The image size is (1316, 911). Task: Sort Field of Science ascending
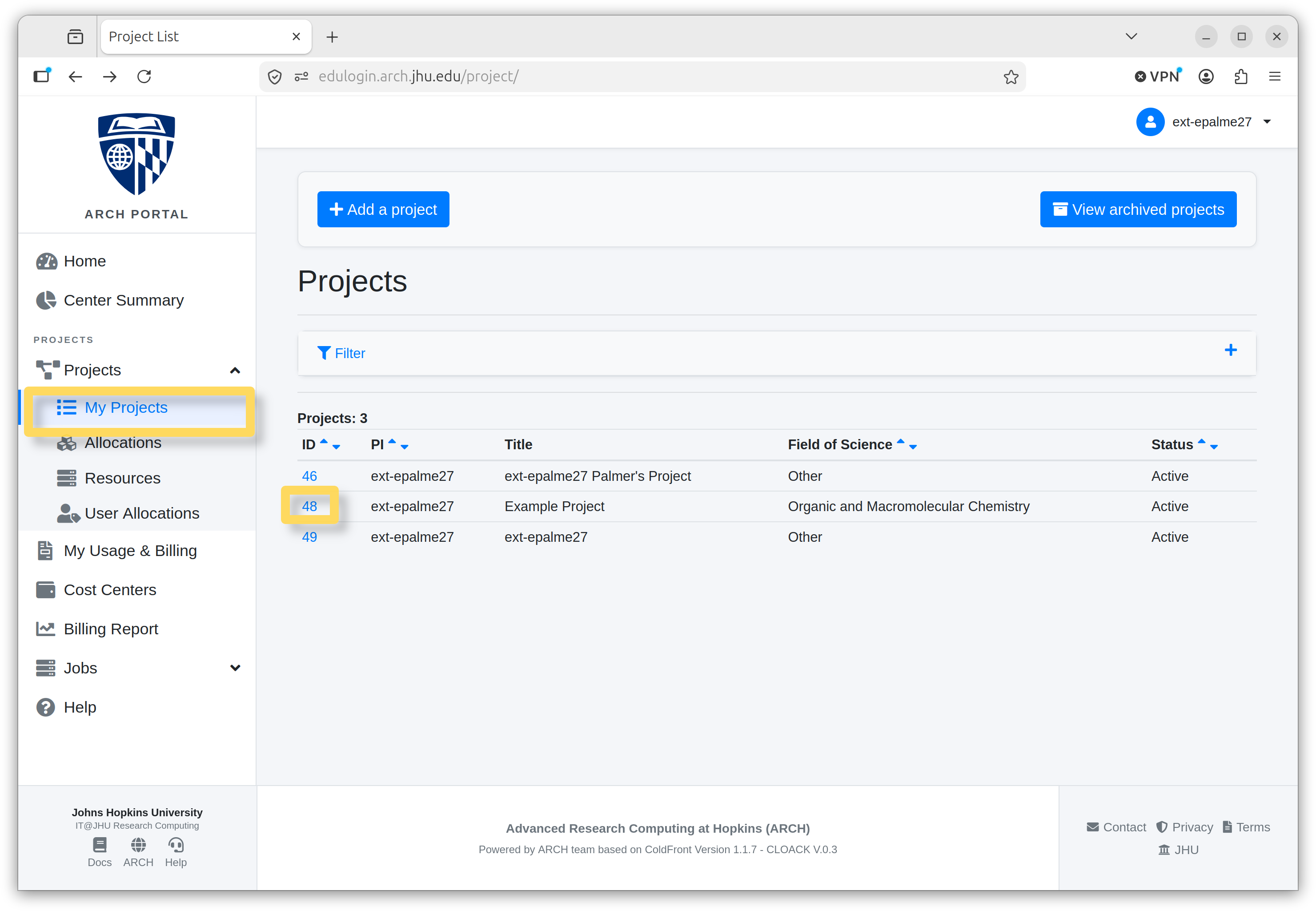click(x=900, y=441)
